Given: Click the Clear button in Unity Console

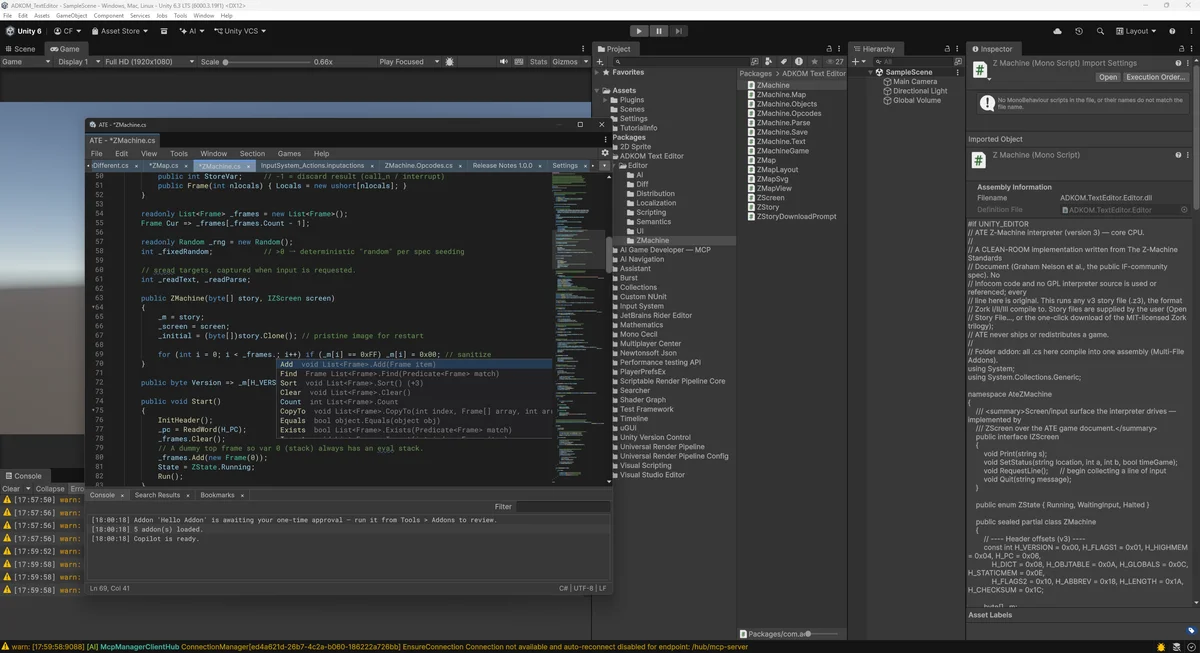Looking at the screenshot, I should click(x=11, y=489).
